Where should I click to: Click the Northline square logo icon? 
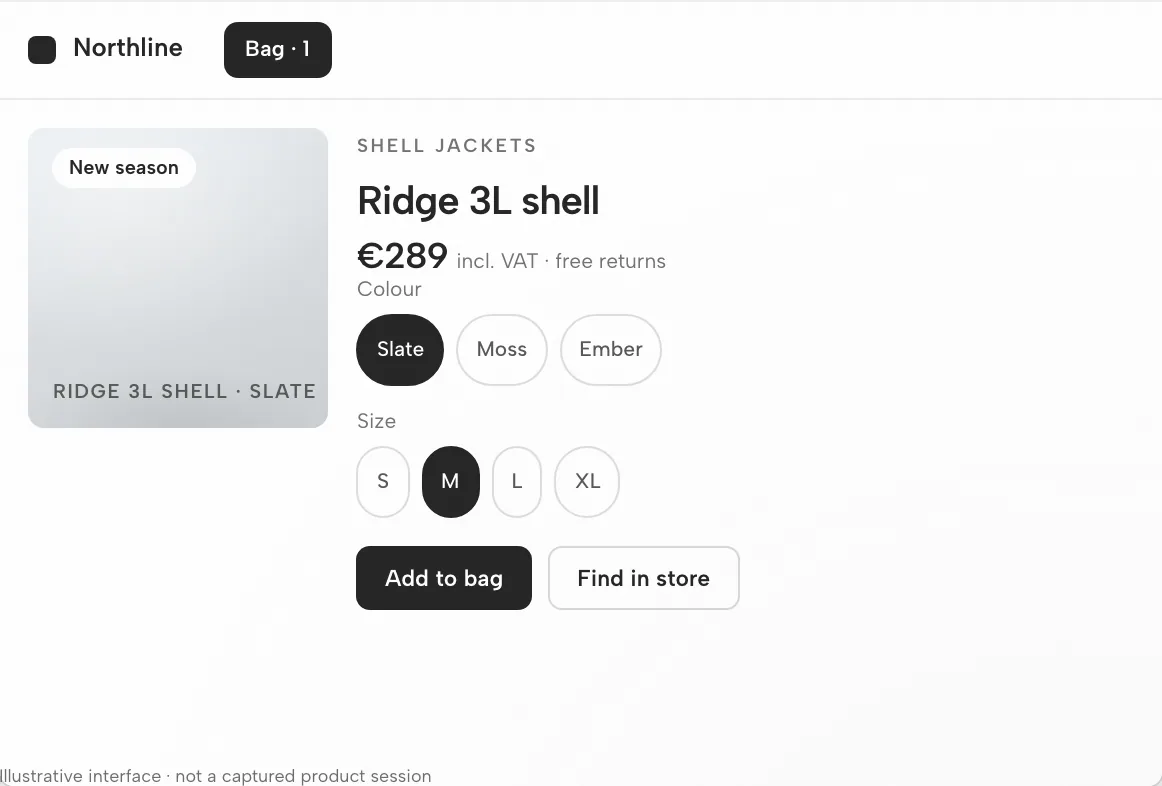click(x=42, y=50)
